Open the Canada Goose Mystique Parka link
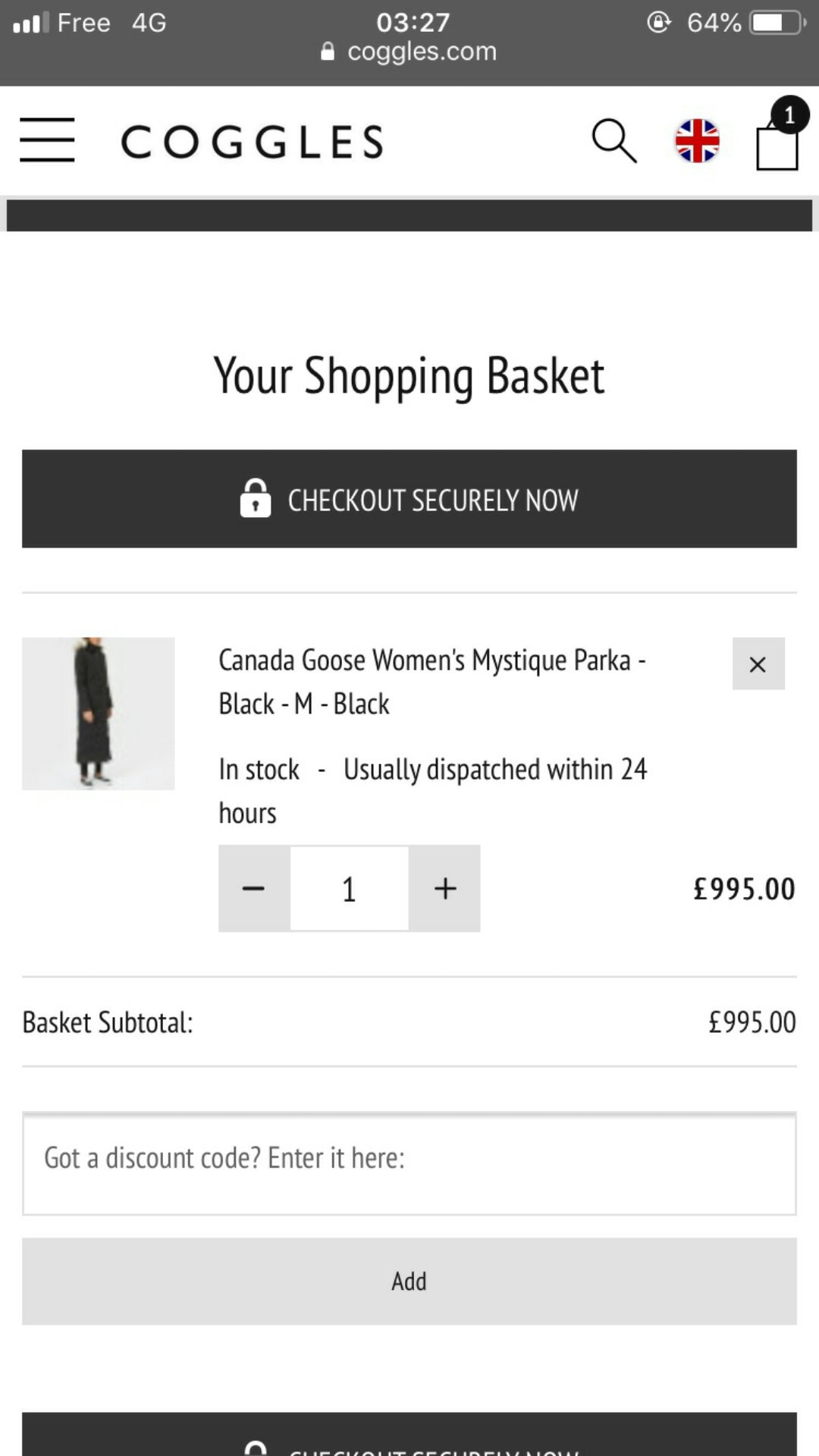The height and width of the screenshot is (1456, 819). [432, 682]
